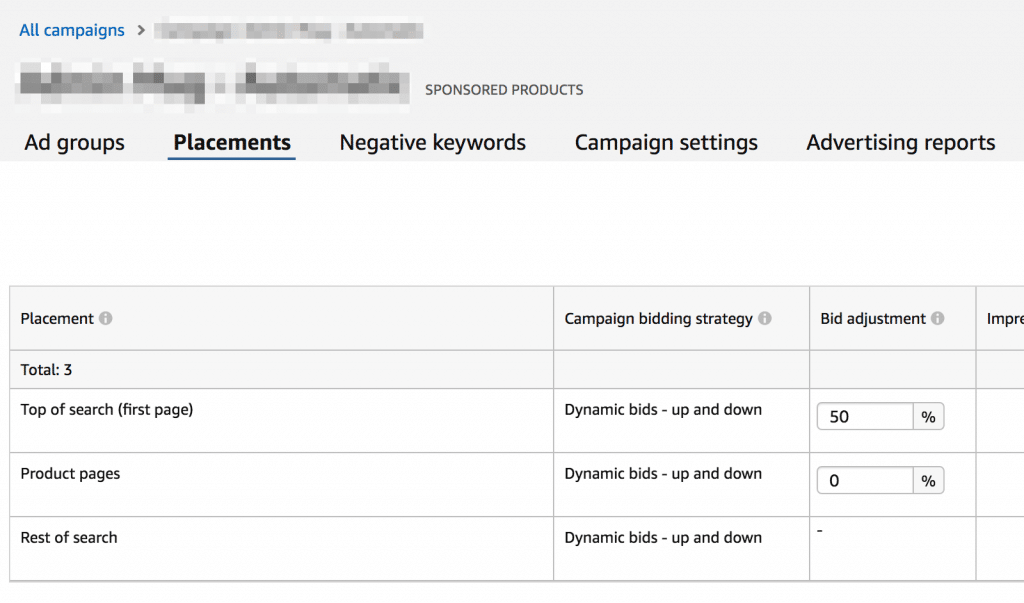Click the percent sign beside Top of search bid
1024x603 pixels.
[x=929, y=417]
